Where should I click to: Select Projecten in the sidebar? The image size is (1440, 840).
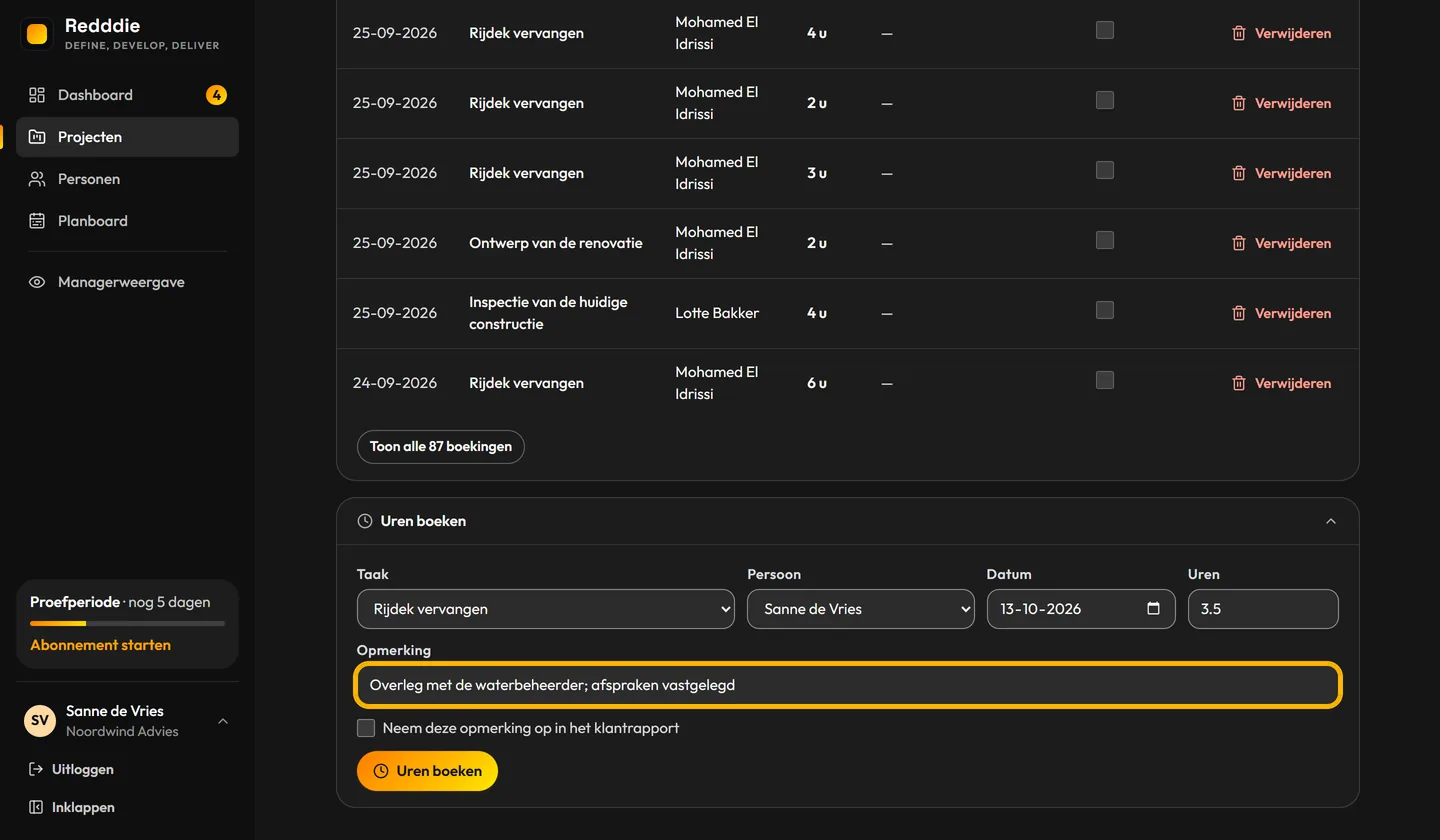[127, 137]
